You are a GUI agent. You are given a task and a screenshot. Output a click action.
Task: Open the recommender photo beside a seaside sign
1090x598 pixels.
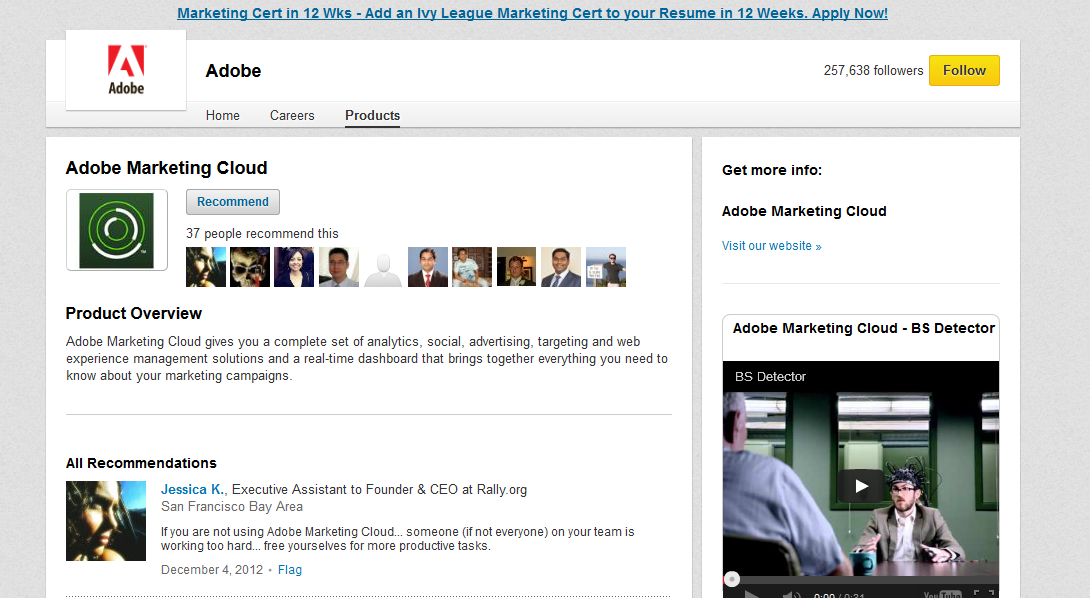coord(606,267)
